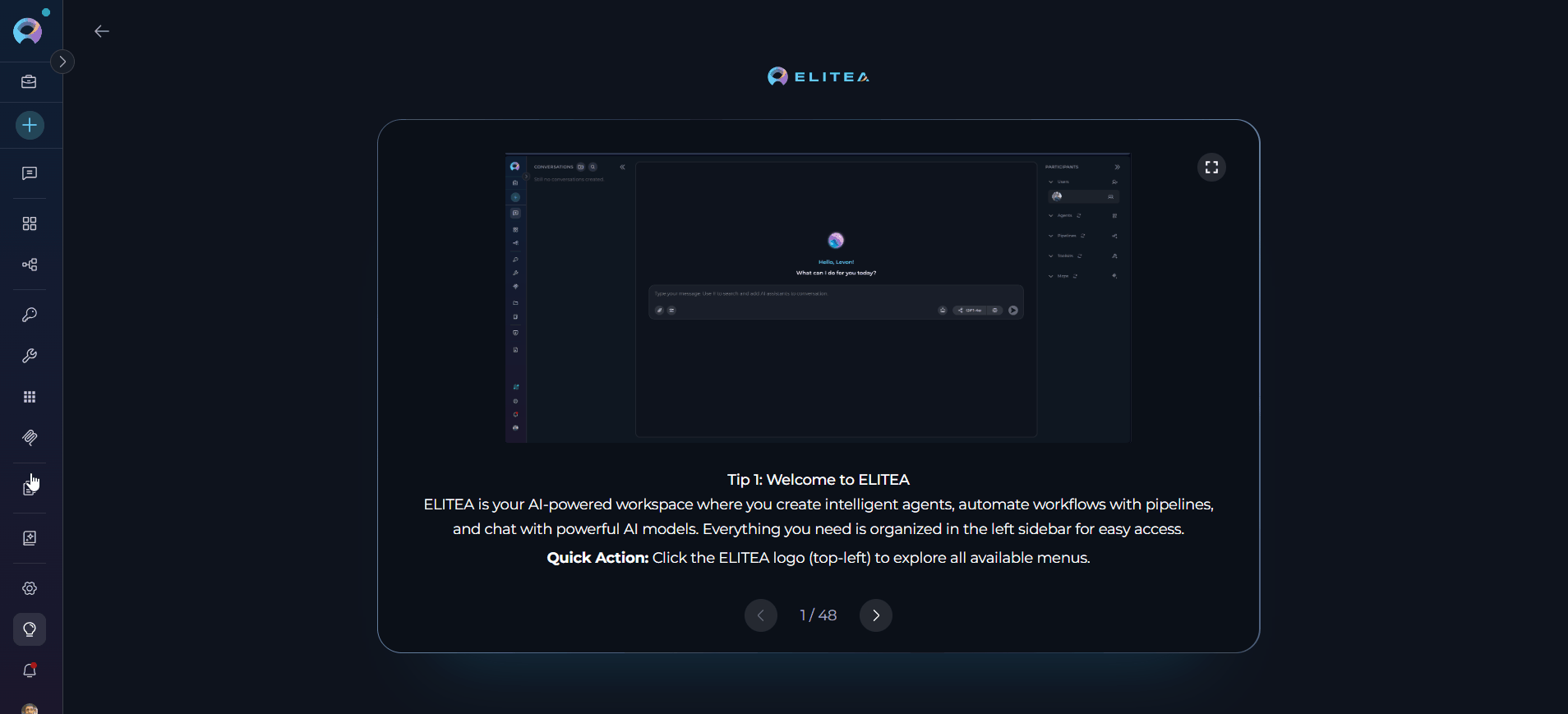This screenshot has width=1568, height=714.
Task: Click the ELITEA logo in the sidebar
Action: [x=28, y=31]
